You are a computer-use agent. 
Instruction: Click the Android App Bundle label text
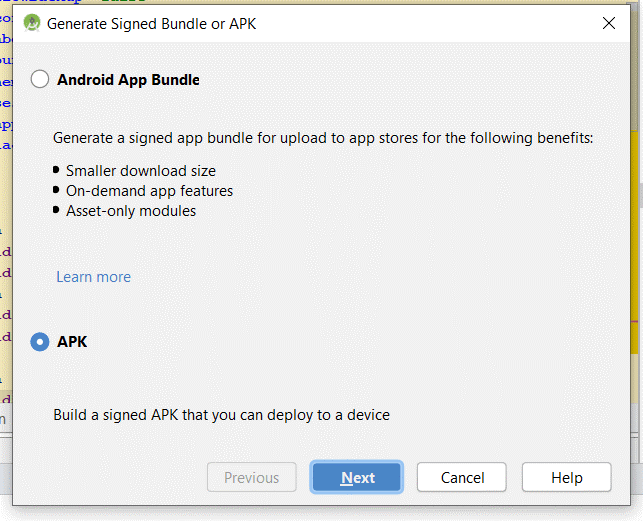(128, 79)
